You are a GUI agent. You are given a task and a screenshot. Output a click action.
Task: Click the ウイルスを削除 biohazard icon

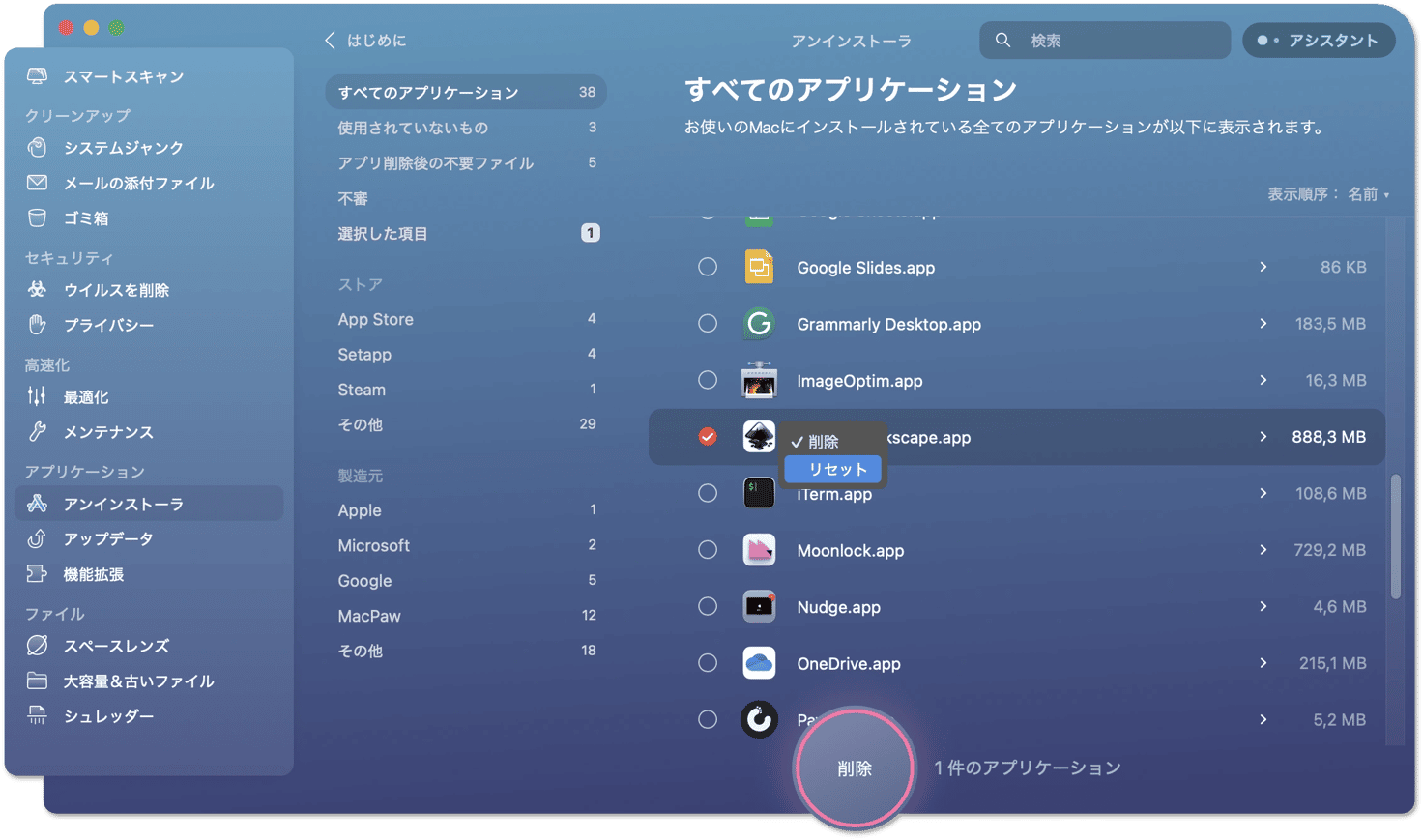coord(37,290)
